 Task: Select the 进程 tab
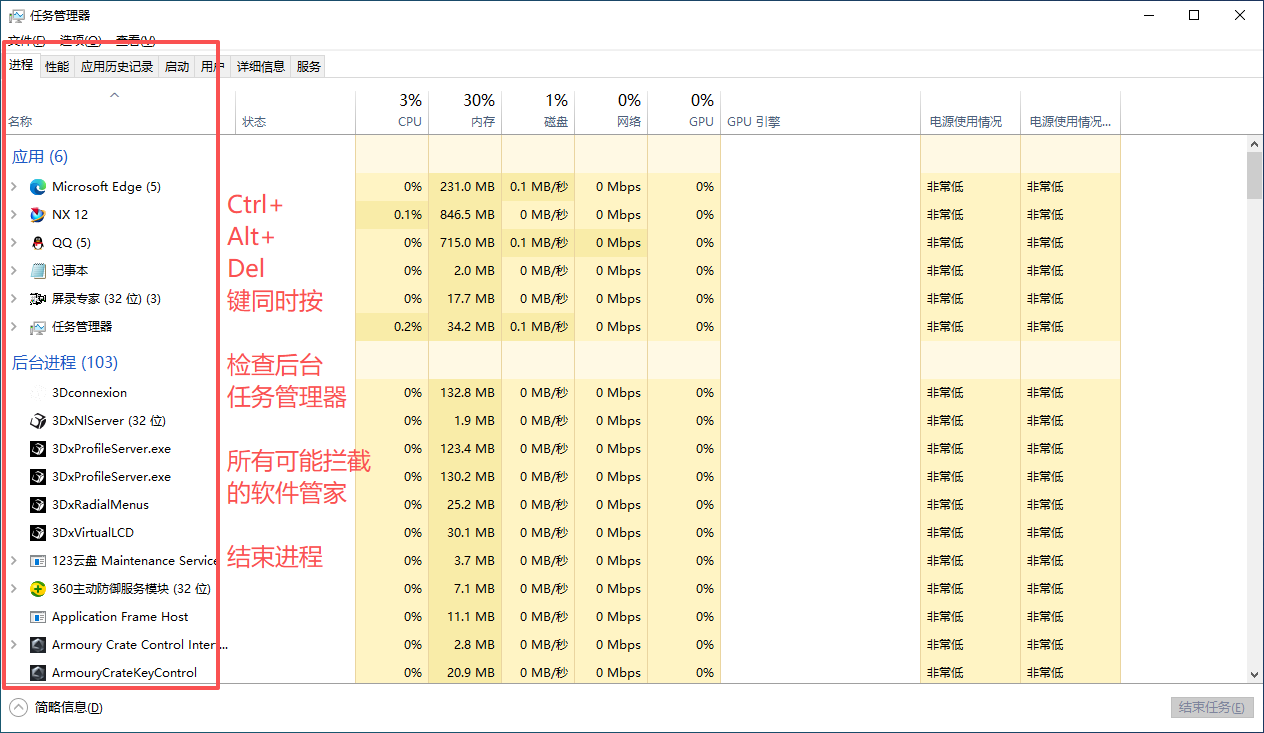click(x=21, y=65)
